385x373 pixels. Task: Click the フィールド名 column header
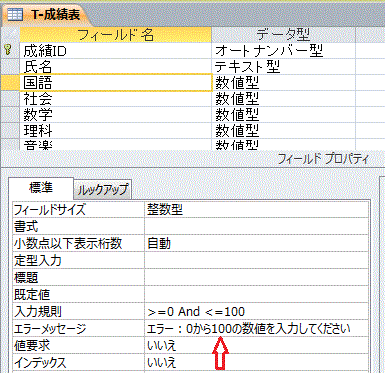point(115,35)
